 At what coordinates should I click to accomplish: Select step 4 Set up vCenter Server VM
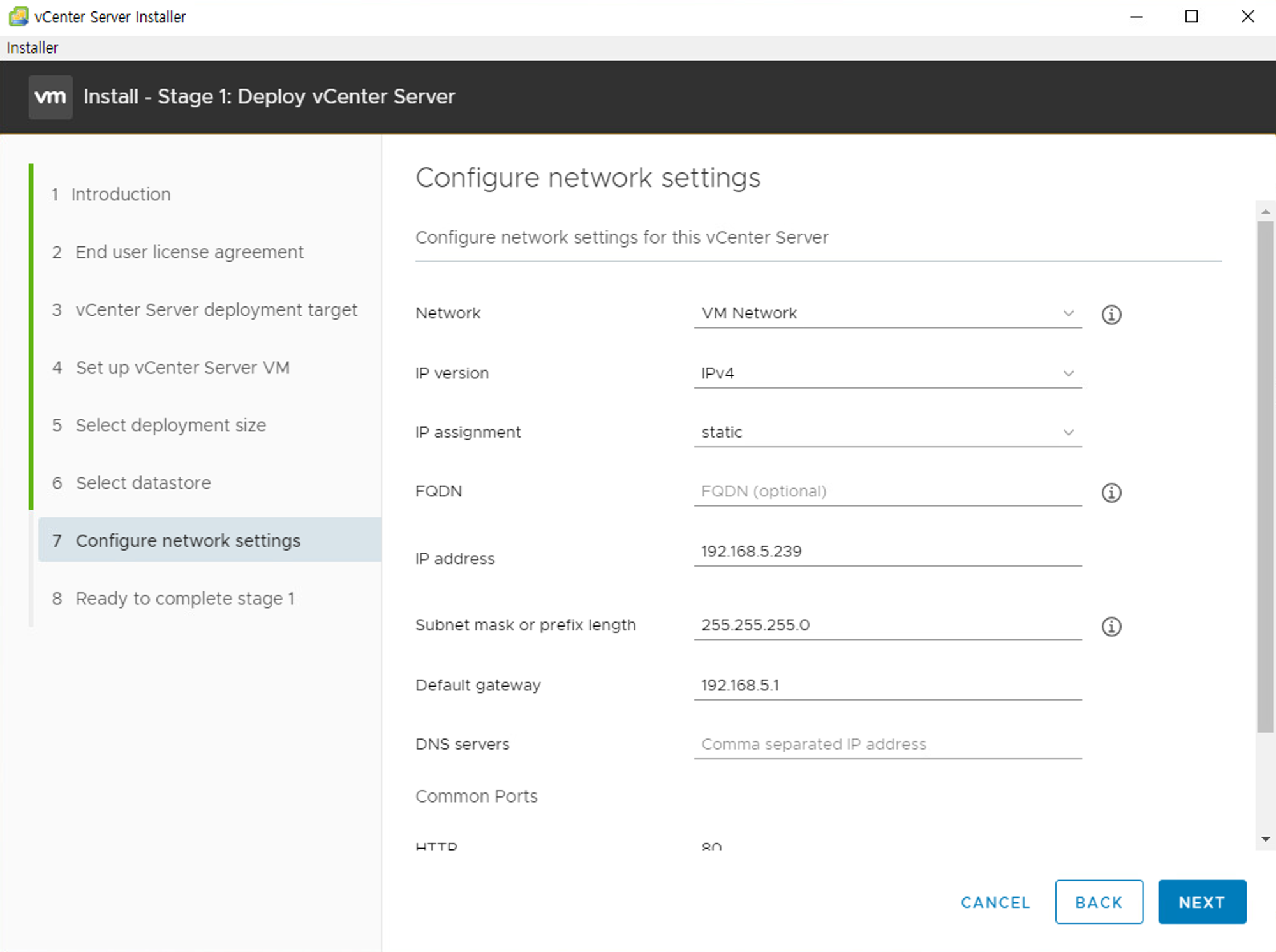click(182, 368)
